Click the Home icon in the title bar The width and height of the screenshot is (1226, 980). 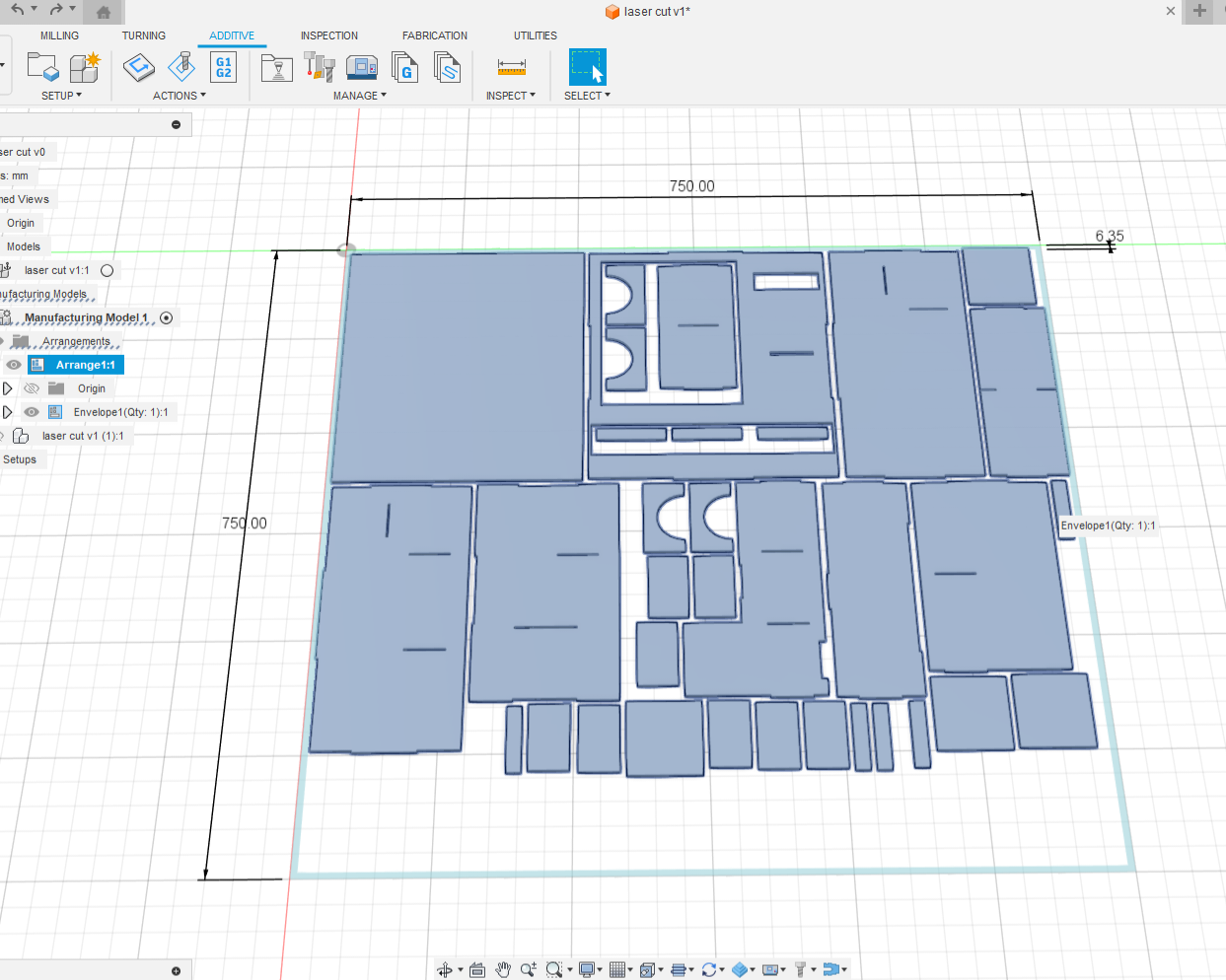point(104,12)
